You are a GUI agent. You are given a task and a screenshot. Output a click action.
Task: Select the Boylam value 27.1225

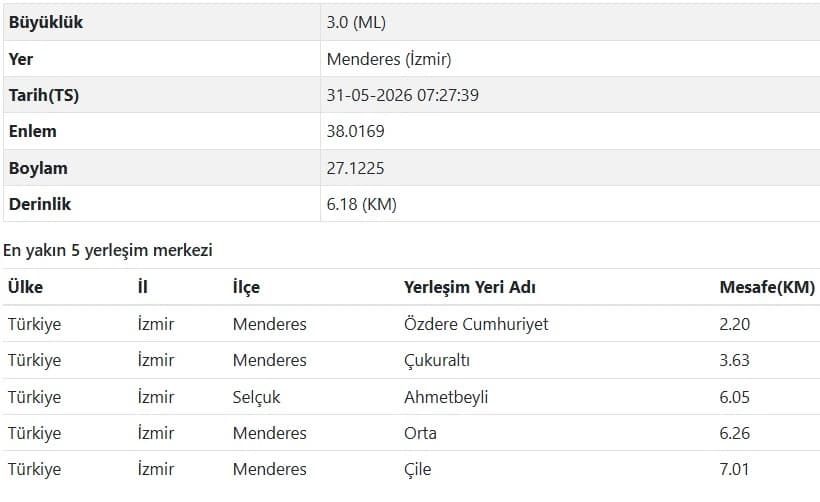click(x=355, y=168)
